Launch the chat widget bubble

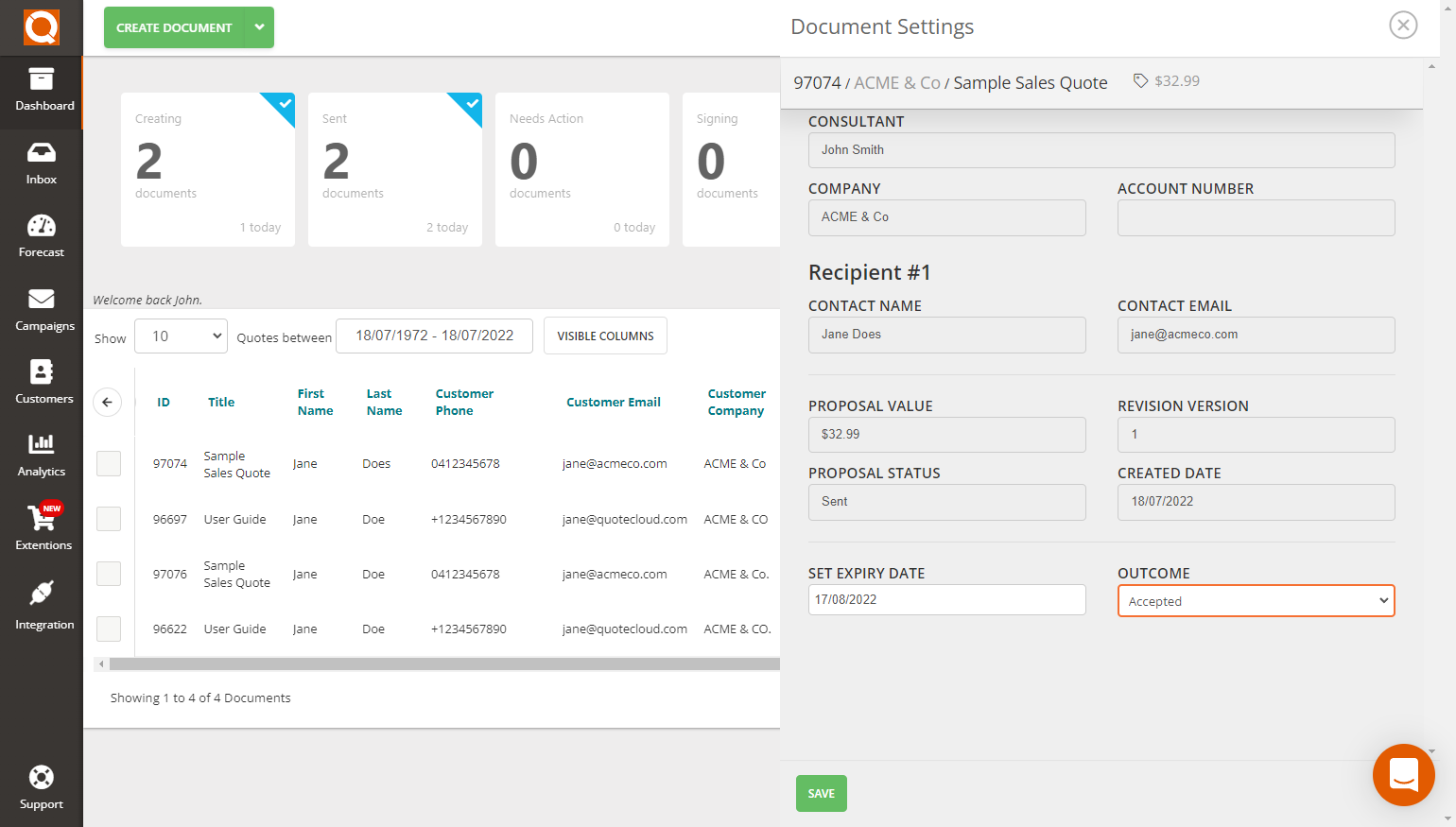click(x=1403, y=775)
